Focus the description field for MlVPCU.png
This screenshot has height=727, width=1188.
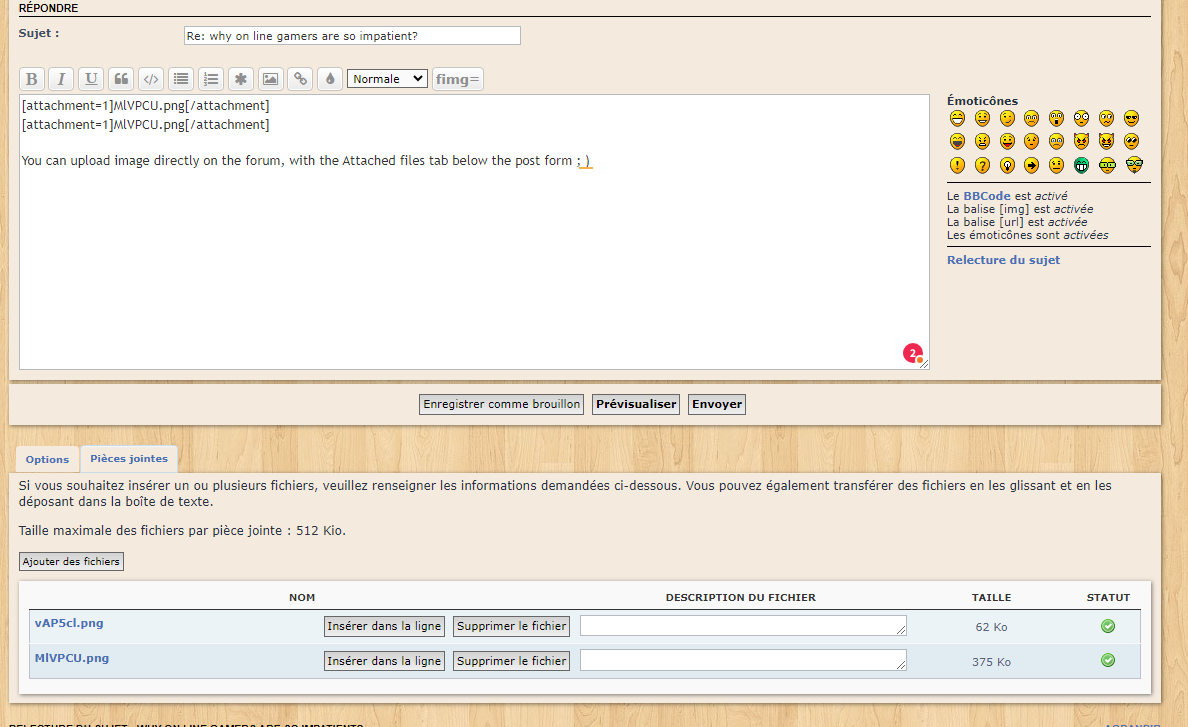[x=743, y=660]
